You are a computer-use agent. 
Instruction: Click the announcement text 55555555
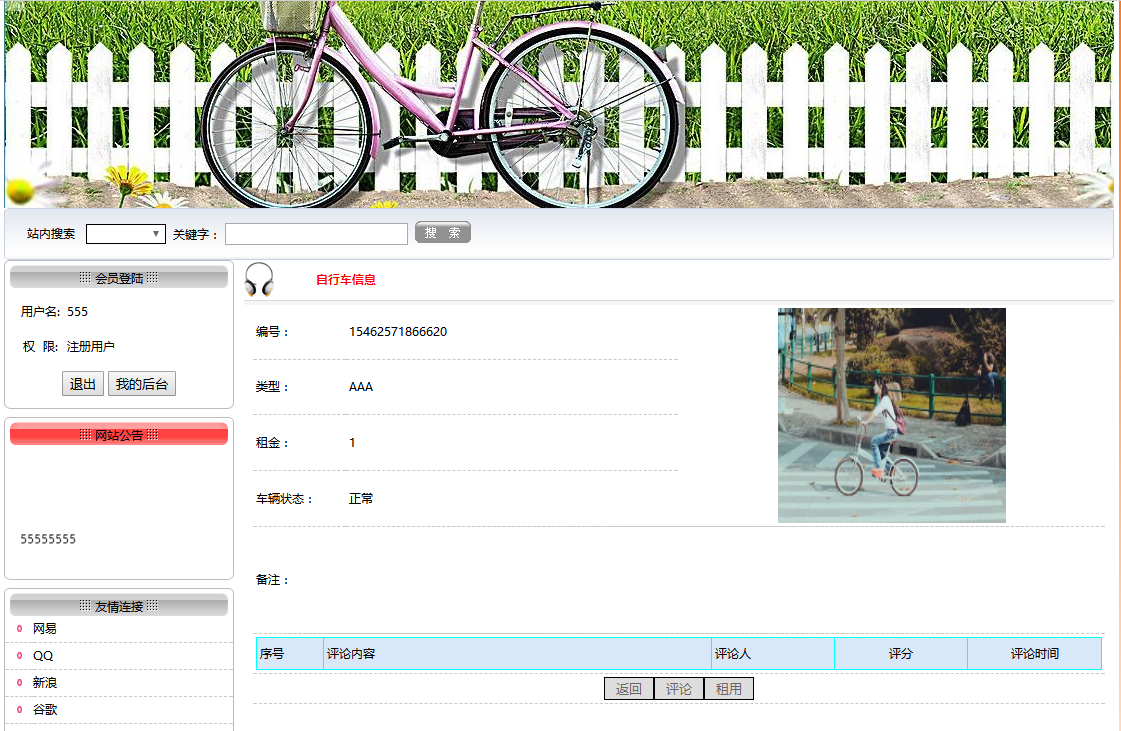tap(48, 539)
